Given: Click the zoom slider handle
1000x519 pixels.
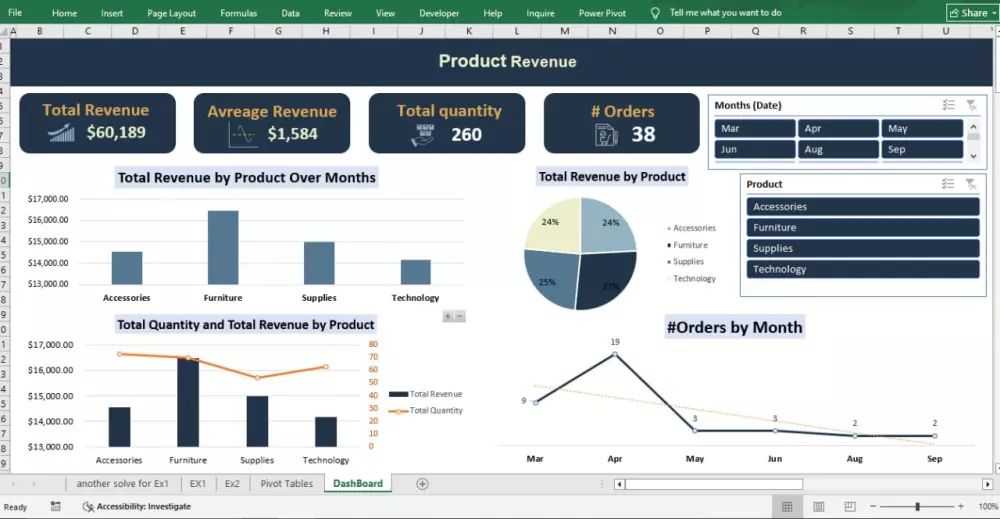Looking at the screenshot, I should pyautogui.click(x=917, y=506).
